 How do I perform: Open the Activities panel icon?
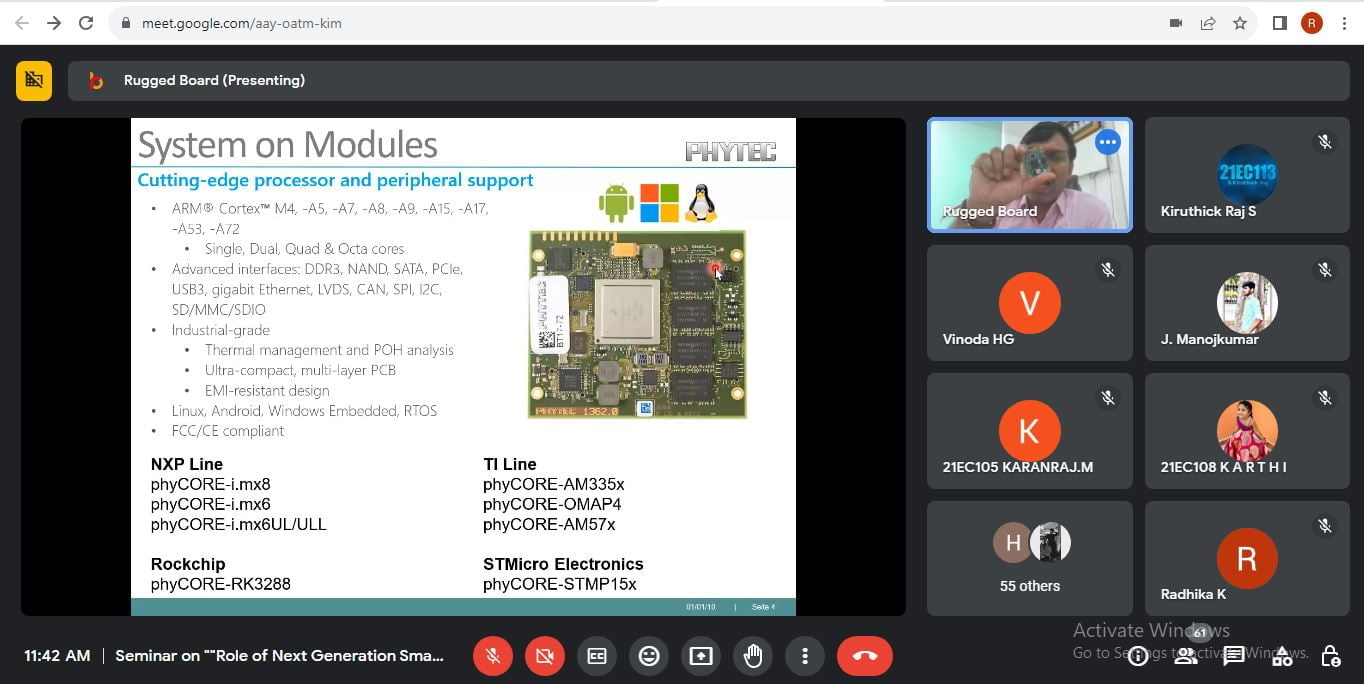(x=1282, y=656)
